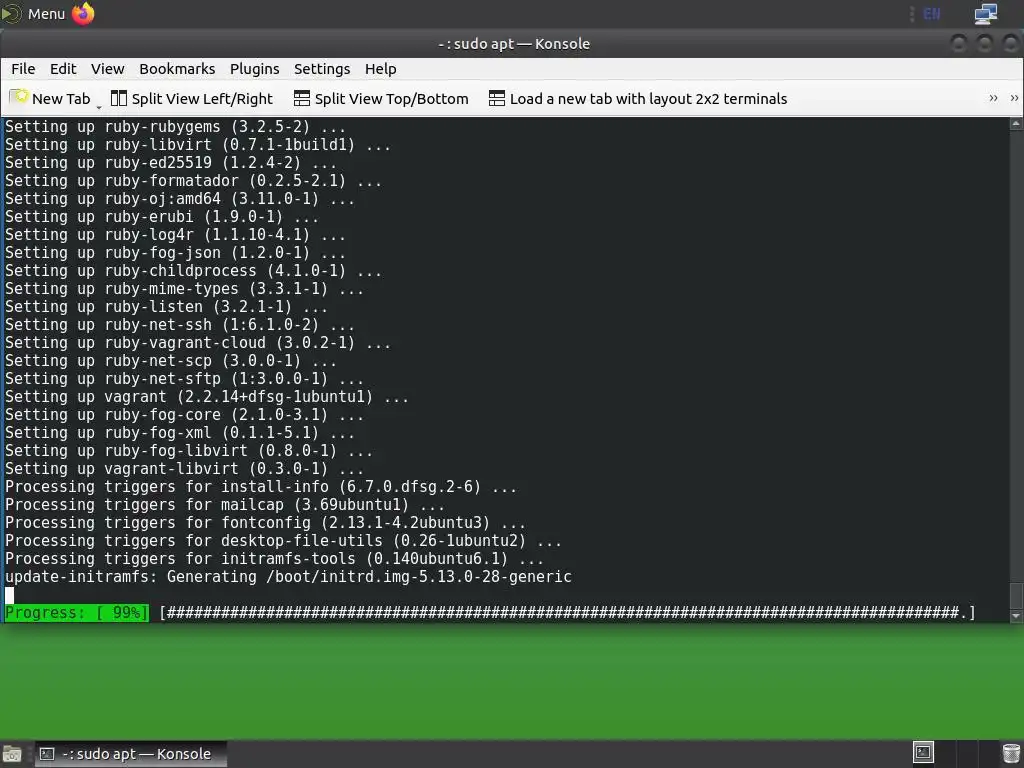Click the Konsole window title bar text
Viewport: 1024px width, 768px height.
(x=514, y=44)
